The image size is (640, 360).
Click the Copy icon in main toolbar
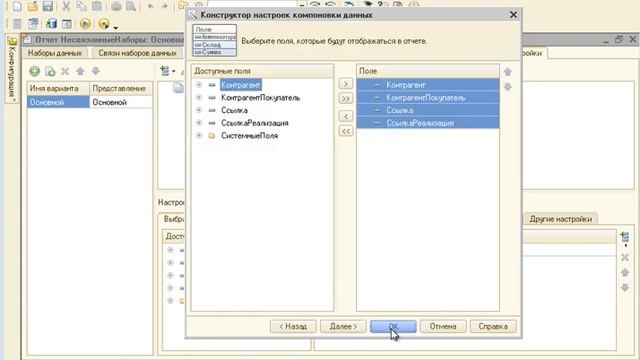(x=81, y=6)
